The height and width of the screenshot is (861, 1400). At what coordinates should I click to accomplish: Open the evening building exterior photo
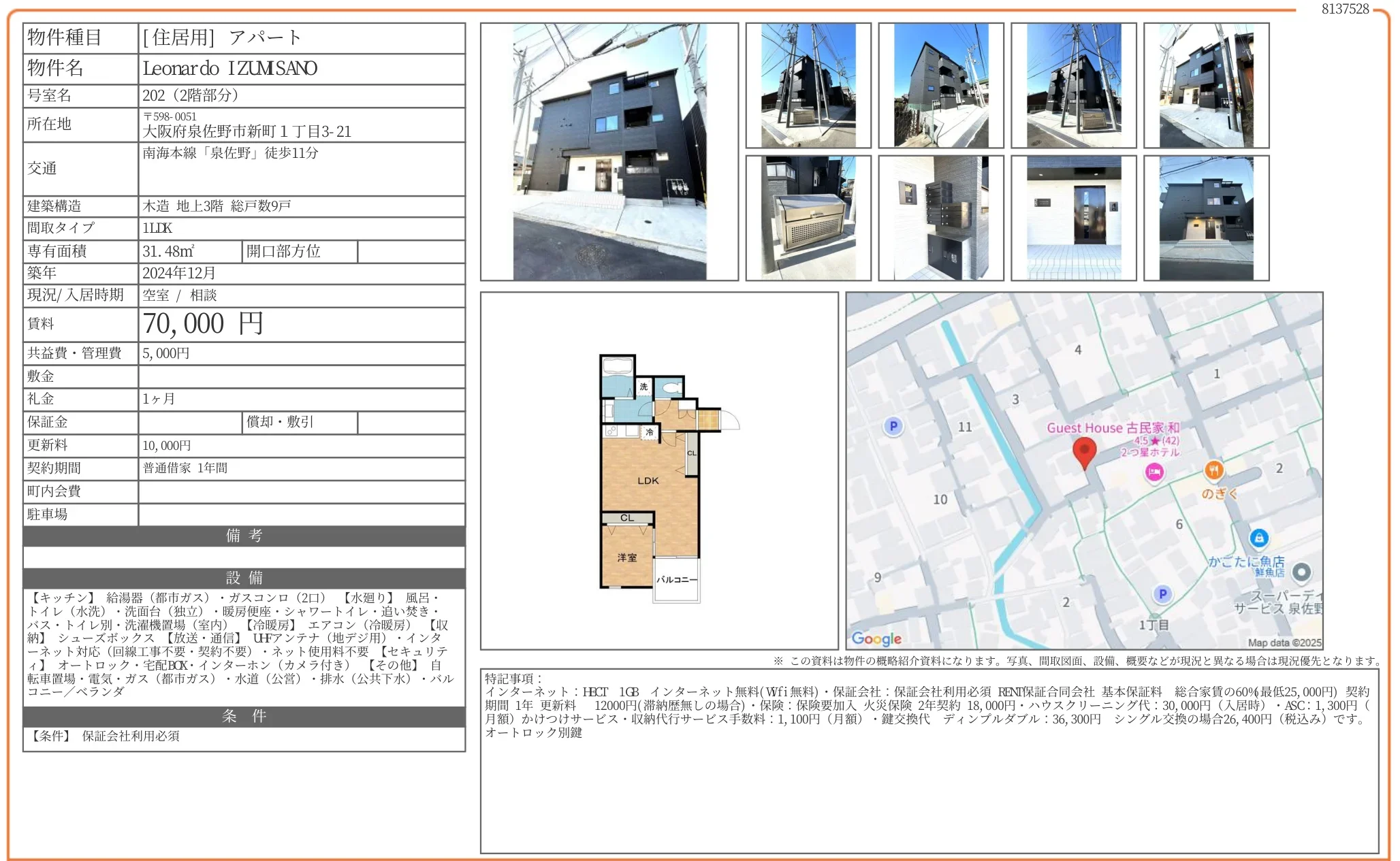point(1206,218)
